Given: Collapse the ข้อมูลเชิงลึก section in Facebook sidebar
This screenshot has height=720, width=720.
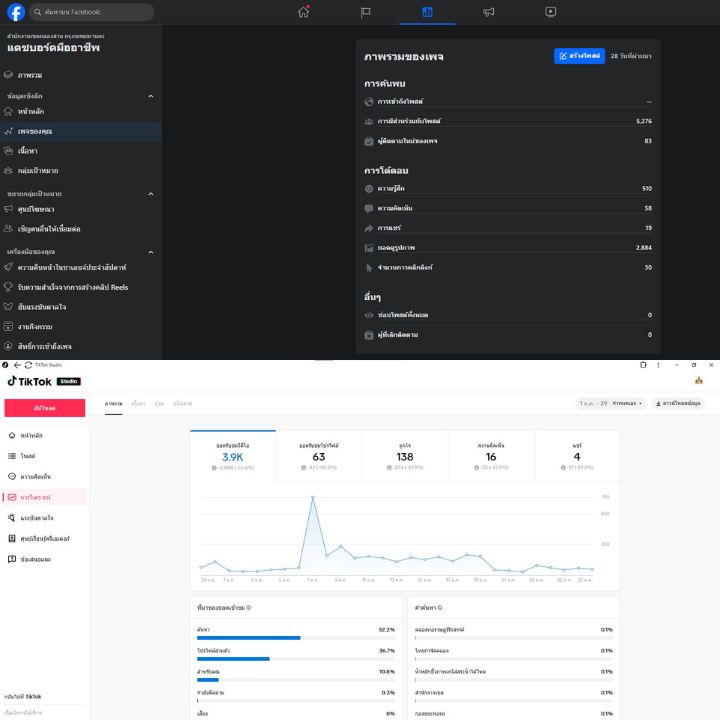Looking at the screenshot, I should point(151,96).
